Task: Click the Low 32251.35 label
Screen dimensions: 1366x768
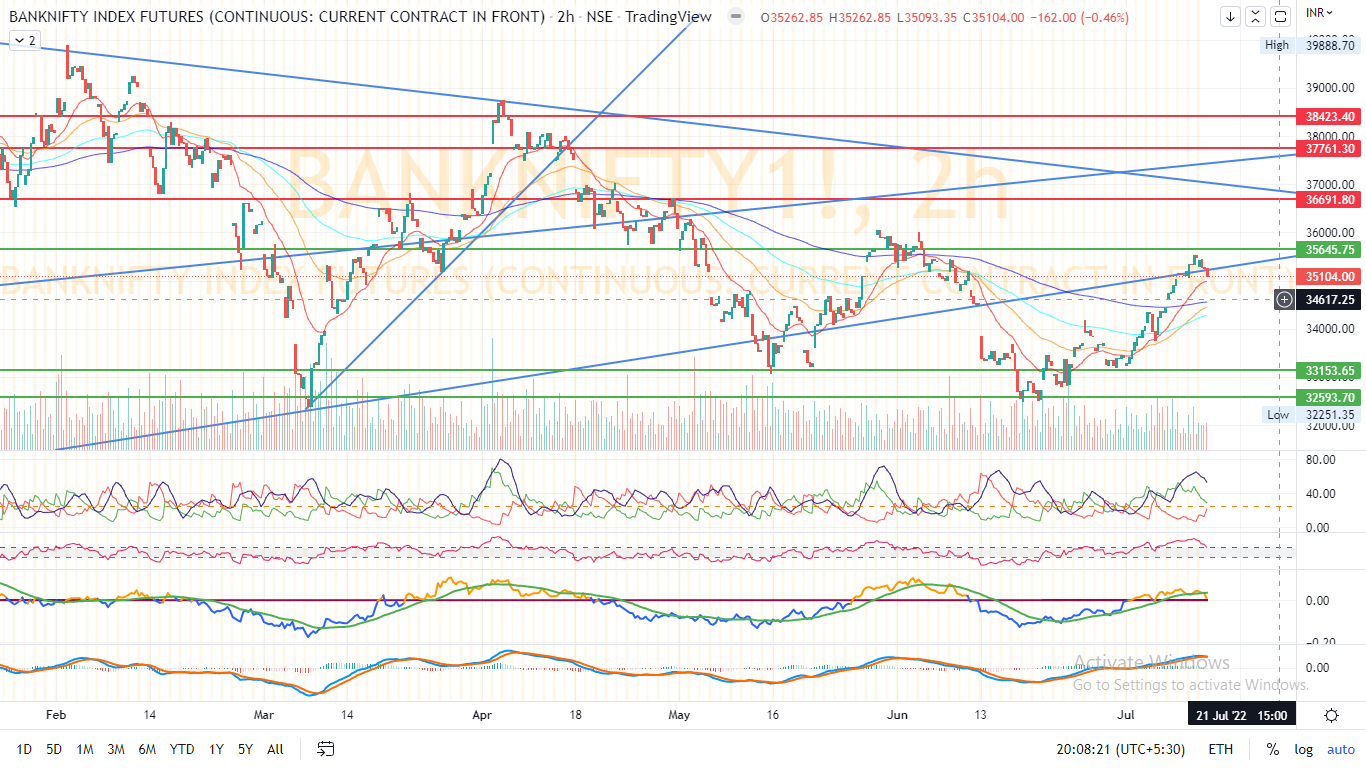Action: [x=1310, y=414]
